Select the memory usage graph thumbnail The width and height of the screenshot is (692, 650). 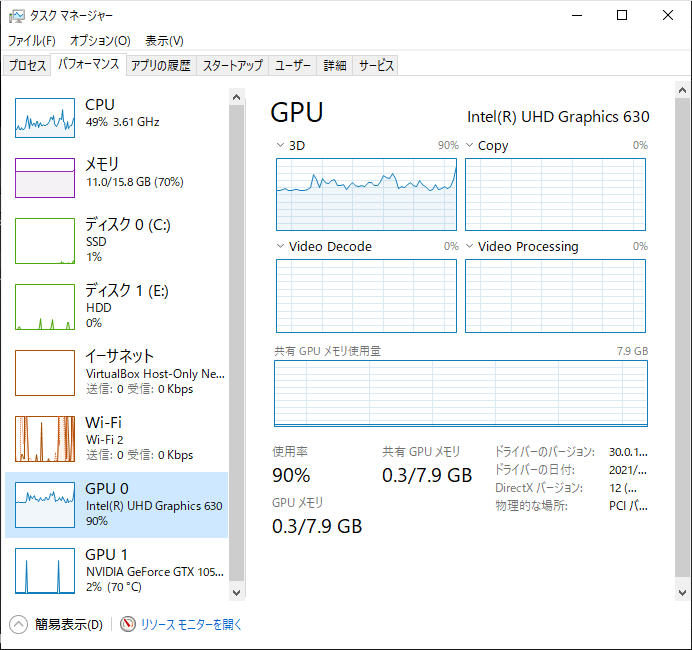tap(45, 177)
